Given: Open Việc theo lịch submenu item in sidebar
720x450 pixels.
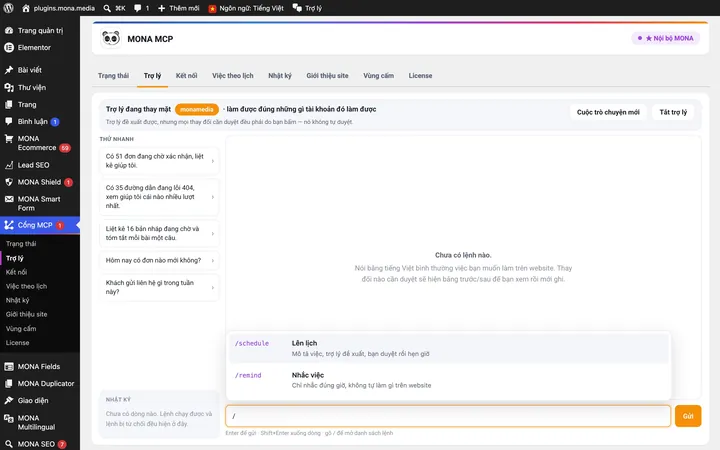Looking at the screenshot, I should tap(26, 286).
